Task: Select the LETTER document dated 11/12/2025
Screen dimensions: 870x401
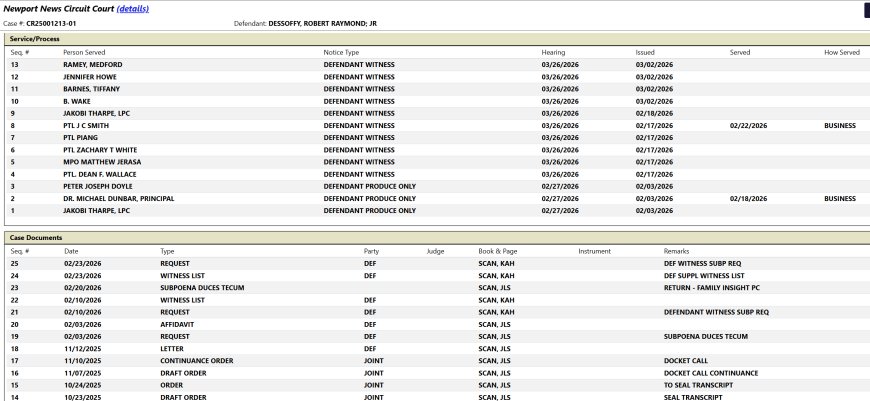Action: (x=174, y=348)
